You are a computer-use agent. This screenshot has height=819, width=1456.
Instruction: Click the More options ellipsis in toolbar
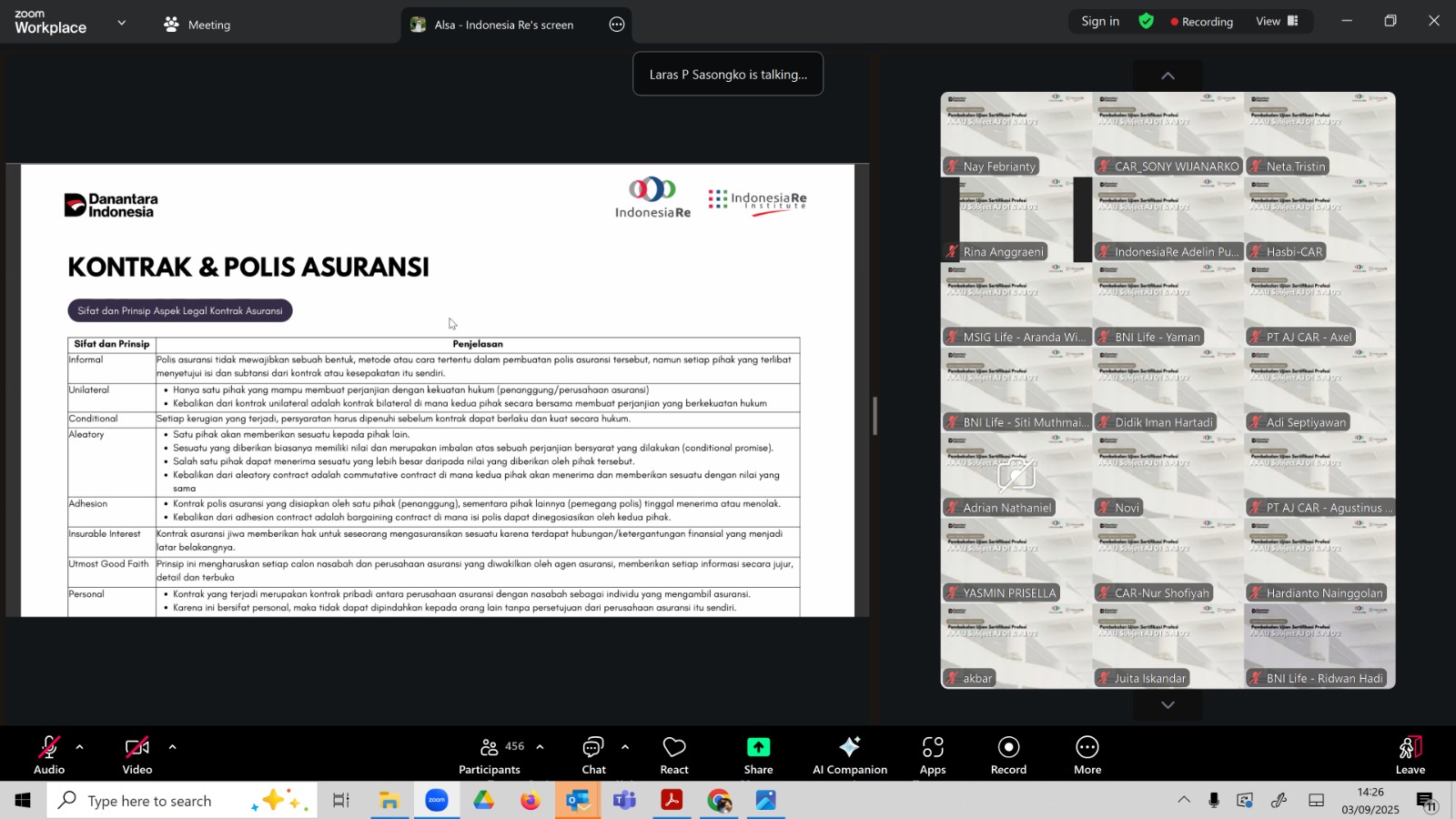[x=1087, y=755]
